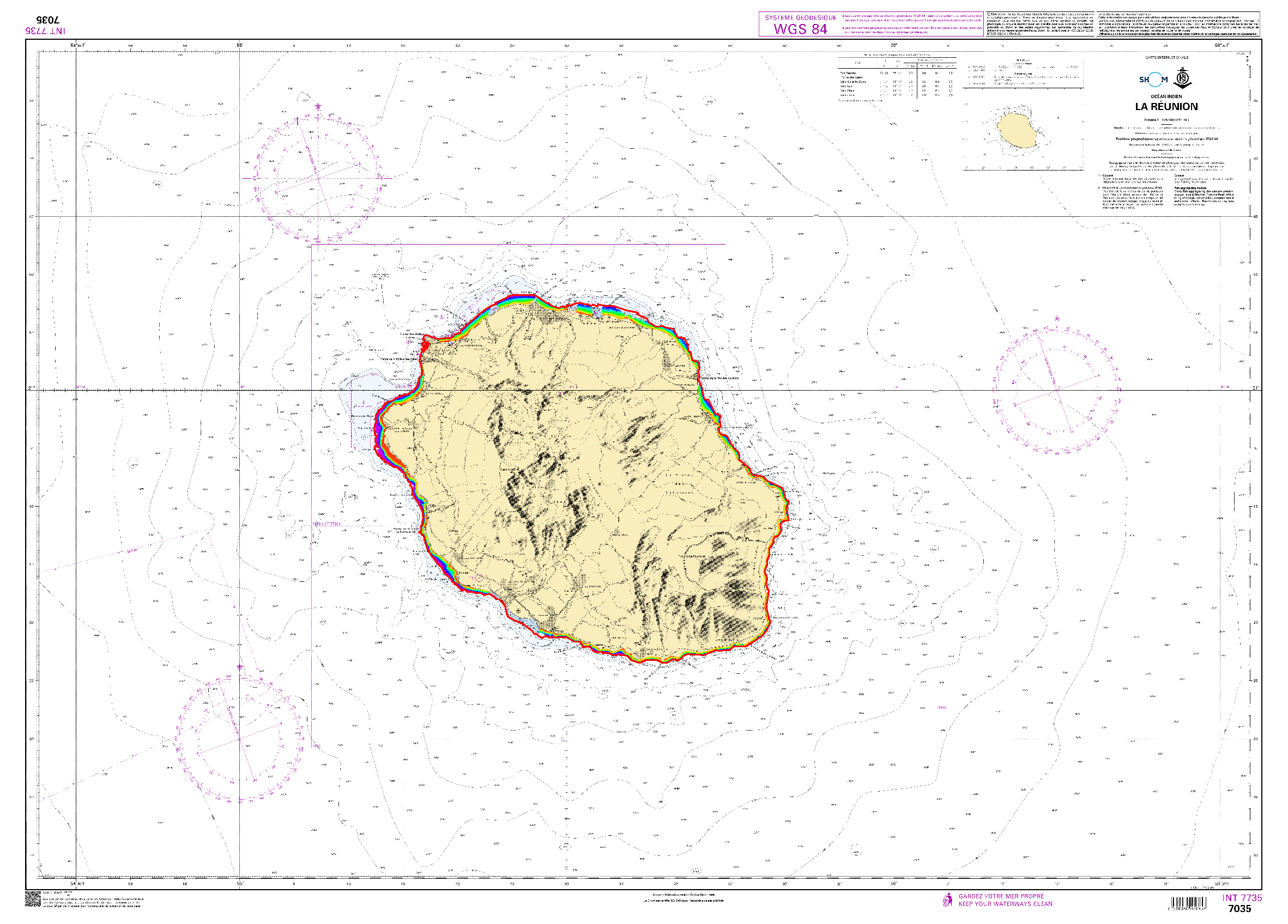Screen dimensions: 1288x924
Task: Click the IHO anchor emblem
Action: click(1182, 77)
